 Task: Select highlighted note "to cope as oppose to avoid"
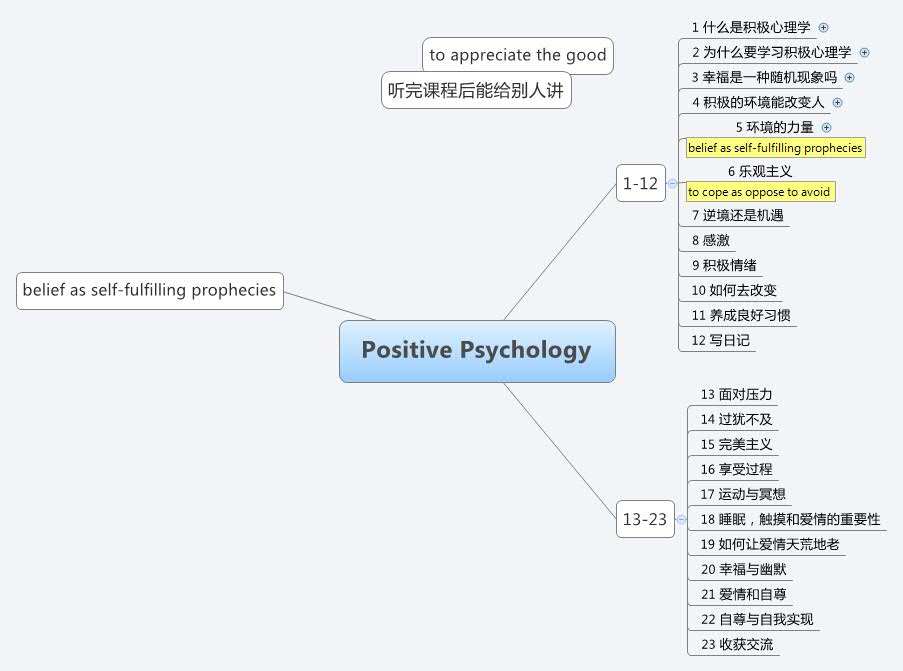[760, 191]
